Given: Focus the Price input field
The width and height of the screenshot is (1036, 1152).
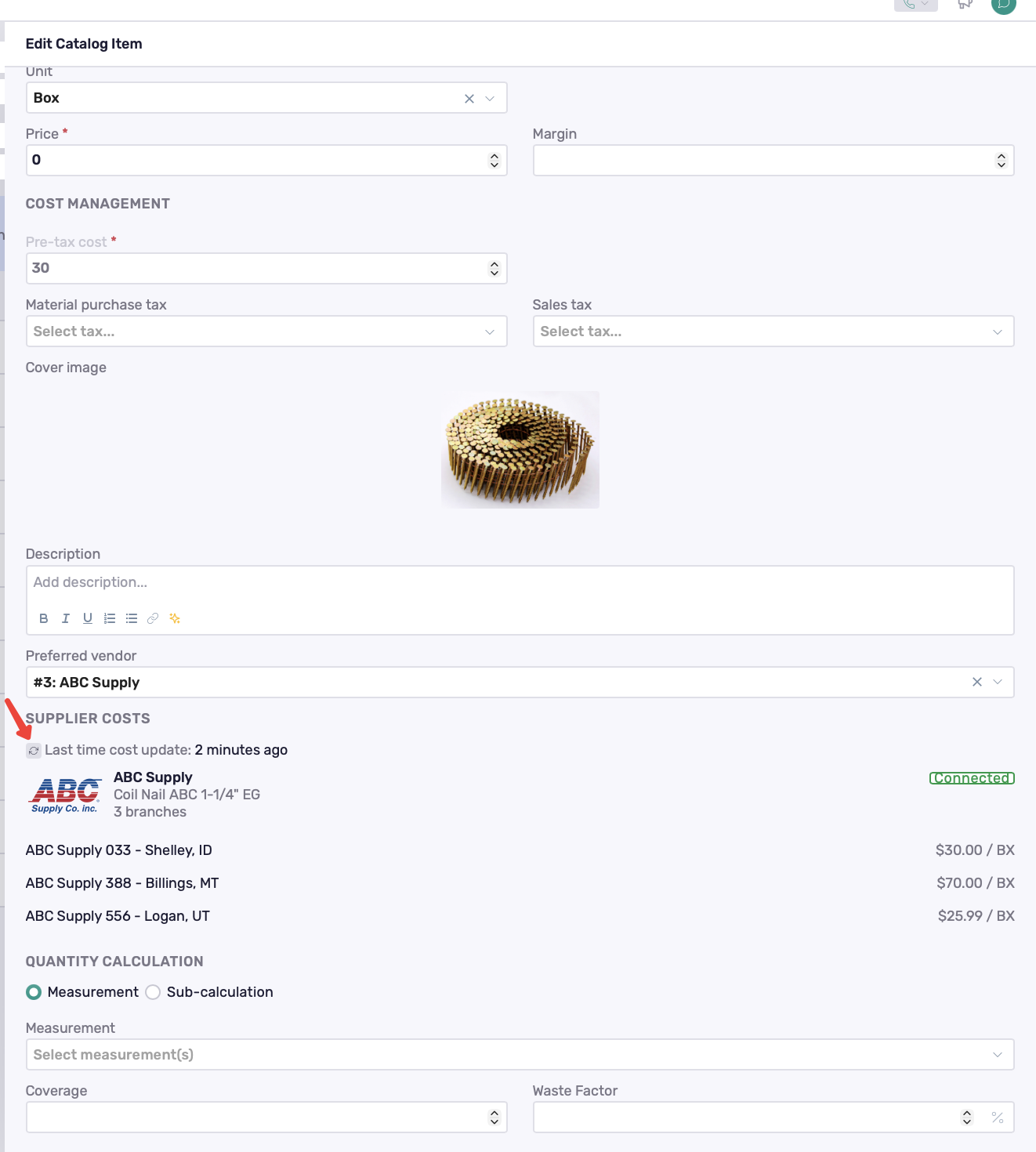Looking at the screenshot, I should click(x=266, y=161).
